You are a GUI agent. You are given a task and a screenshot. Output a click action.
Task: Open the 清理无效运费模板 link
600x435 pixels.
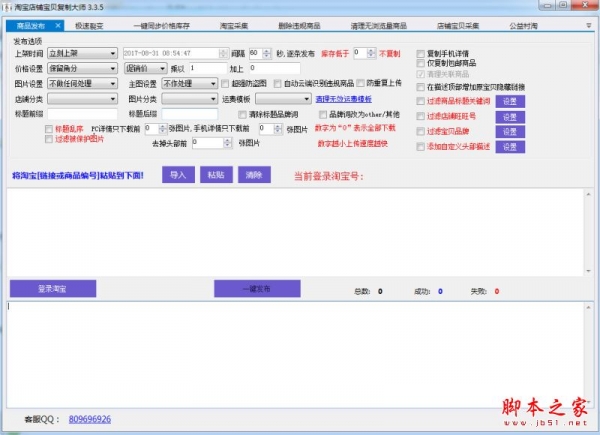pos(344,99)
